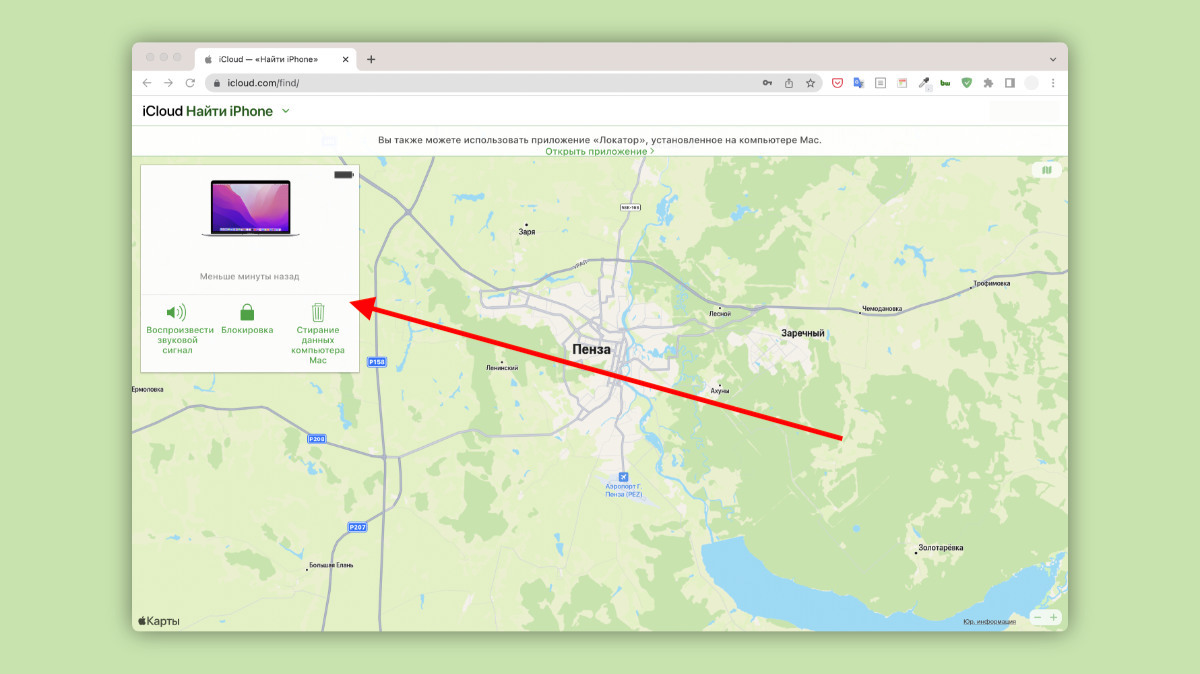Go back with the browser back arrow
The height and width of the screenshot is (674, 1200).
[147, 83]
